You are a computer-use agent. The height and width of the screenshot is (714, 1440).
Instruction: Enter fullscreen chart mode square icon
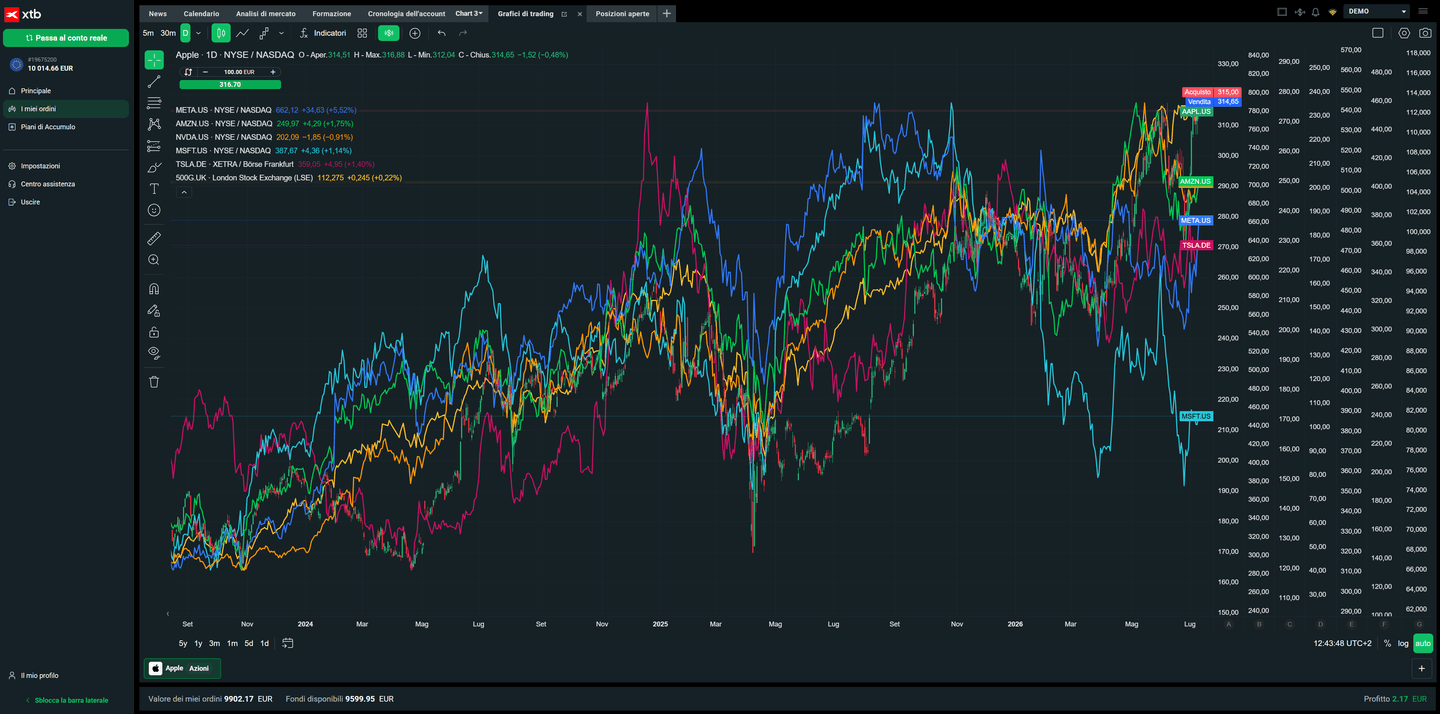(x=1377, y=33)
